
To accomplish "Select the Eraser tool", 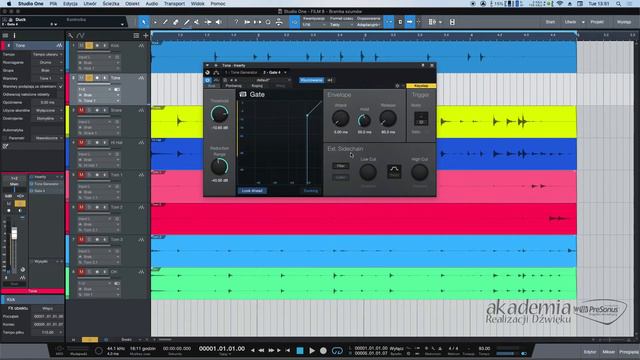I will 176,22.
